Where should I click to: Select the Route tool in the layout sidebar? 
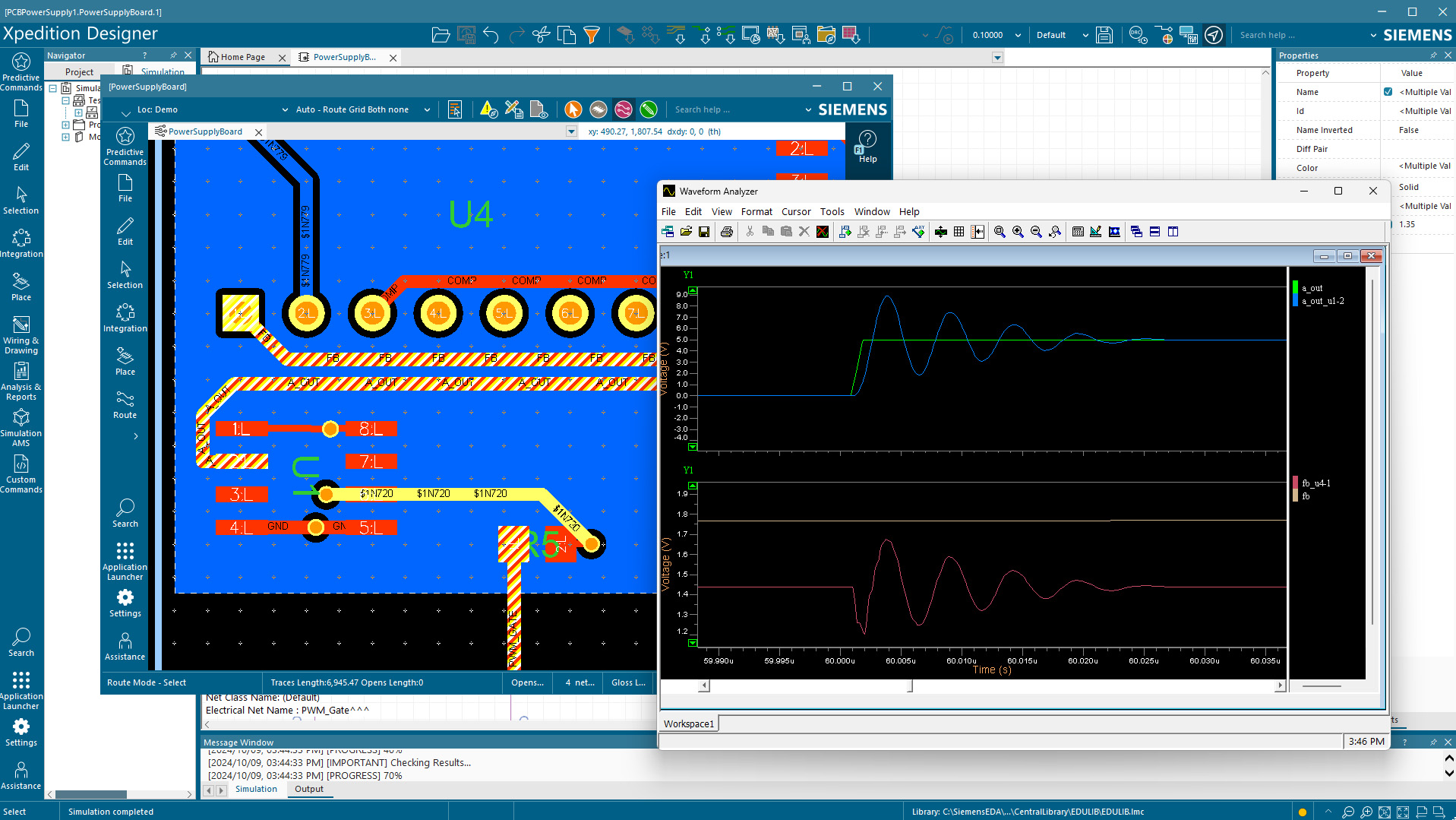click(125, 404)
